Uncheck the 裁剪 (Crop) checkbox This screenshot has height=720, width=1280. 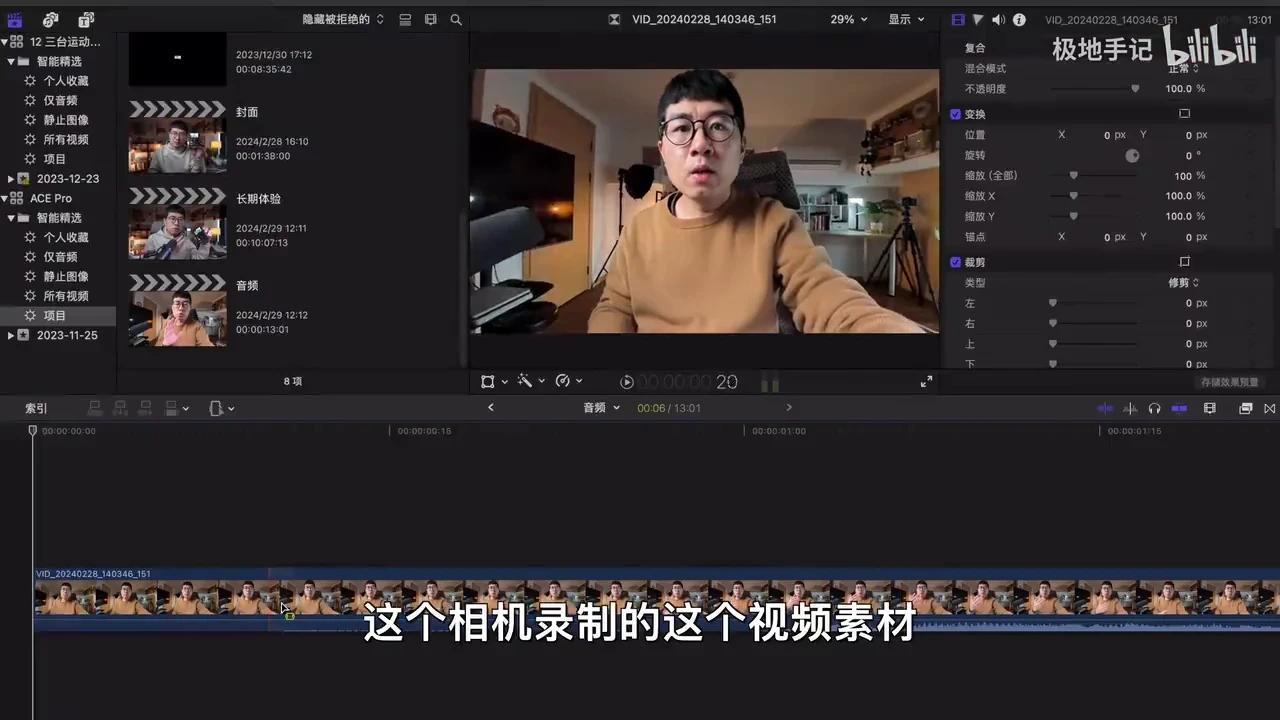(x=956, y=262)
